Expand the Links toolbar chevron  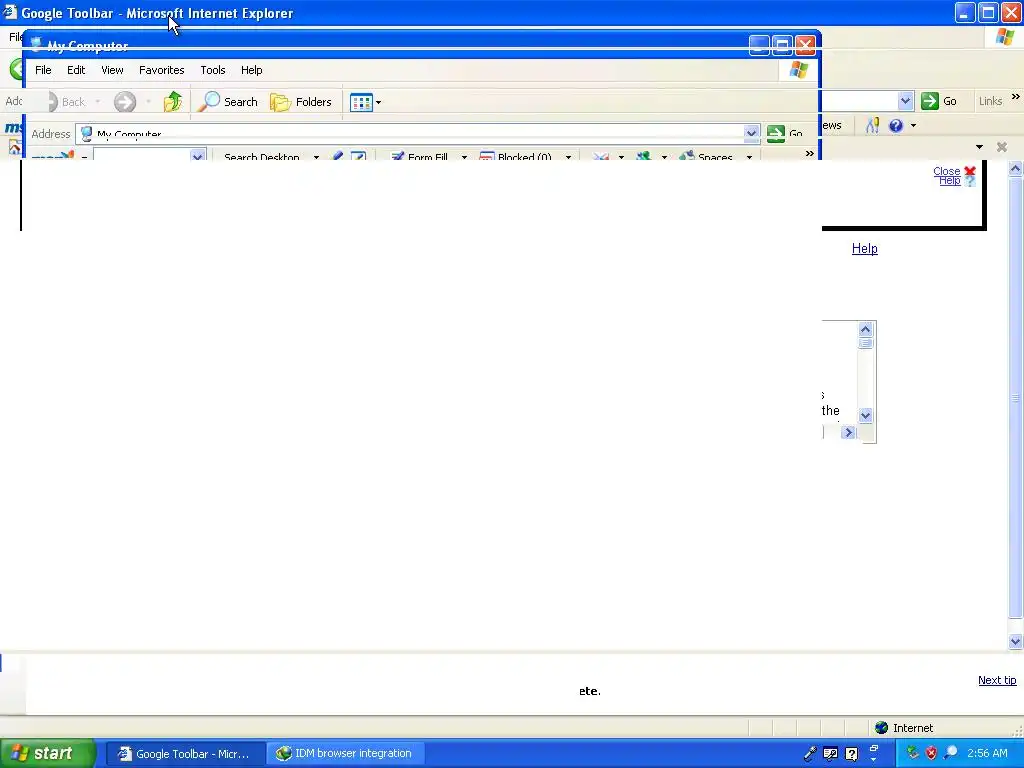tap(1016, 97)
